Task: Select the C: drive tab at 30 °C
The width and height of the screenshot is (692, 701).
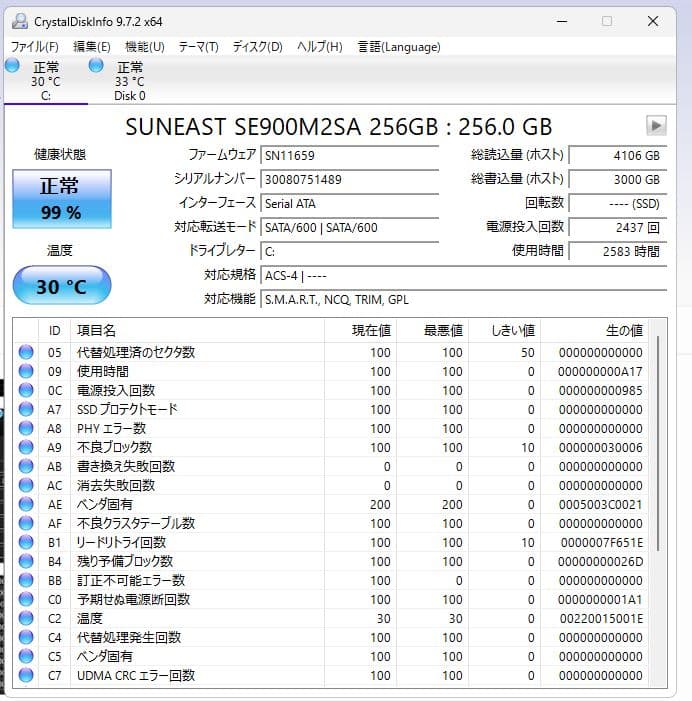Action: (45, 80)
